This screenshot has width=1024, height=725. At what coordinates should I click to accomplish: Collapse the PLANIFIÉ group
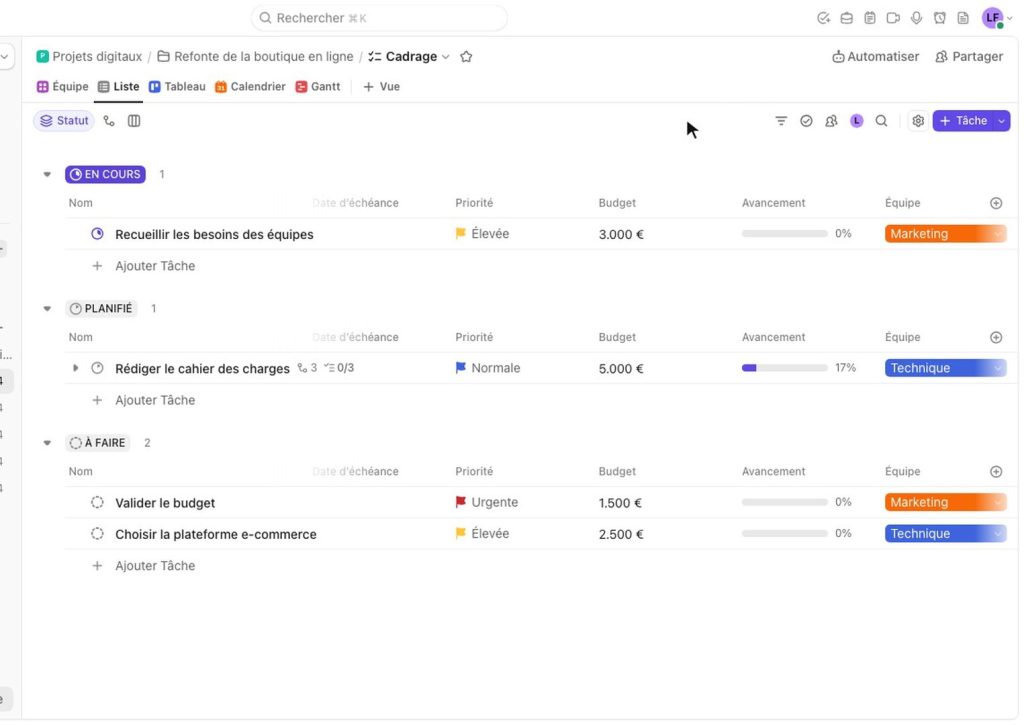(x=47, y=308)
